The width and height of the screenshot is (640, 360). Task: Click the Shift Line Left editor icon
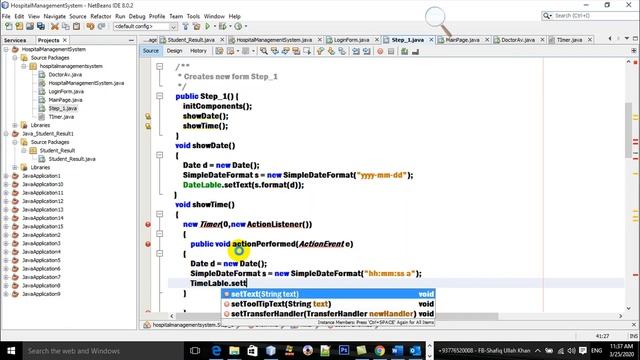click(356, 51)
